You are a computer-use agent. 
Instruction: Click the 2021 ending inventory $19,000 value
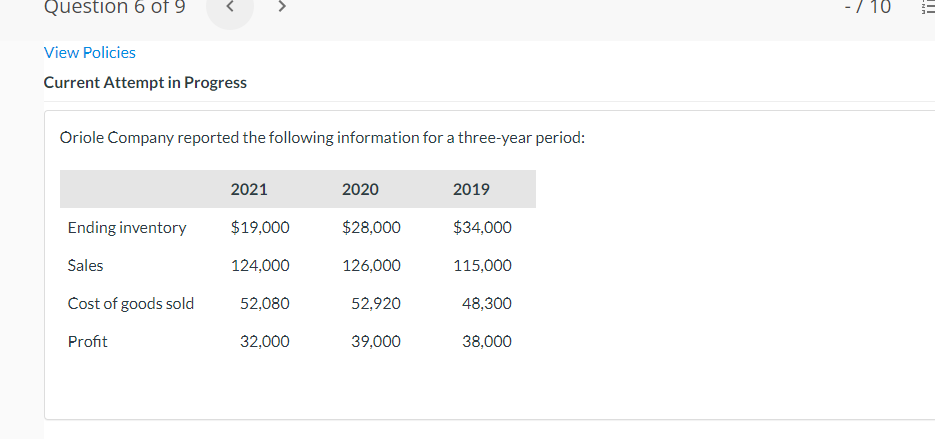coord(260,228)
